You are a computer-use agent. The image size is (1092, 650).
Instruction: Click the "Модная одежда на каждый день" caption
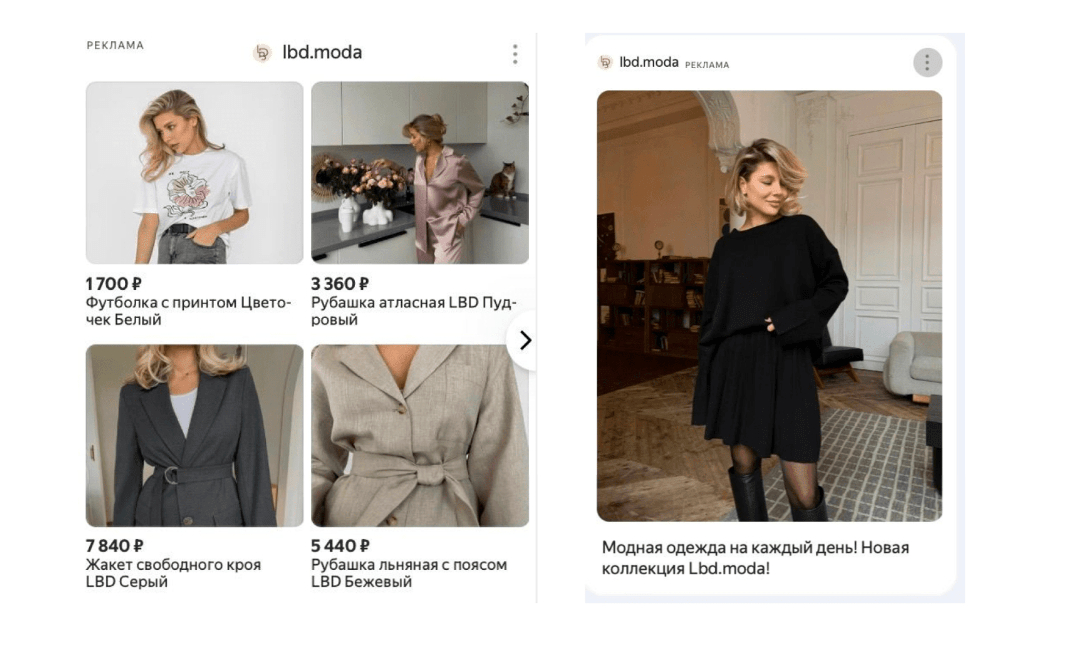[755, 558]
